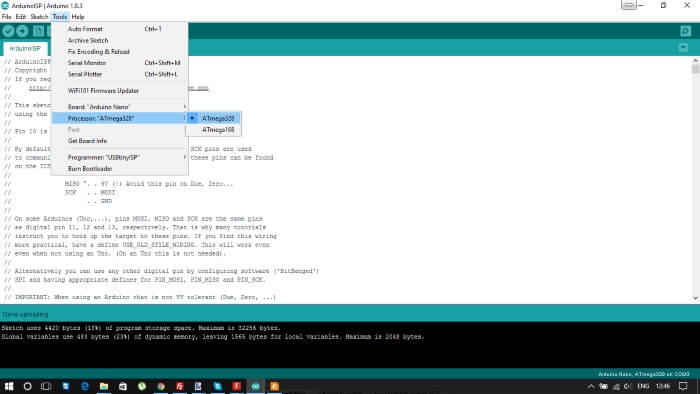Click the Arduino IDE taskbar icon
Image resolution: width=700 pixels, height=394 pixels.
pyautogui.click(x=255, y=386)
